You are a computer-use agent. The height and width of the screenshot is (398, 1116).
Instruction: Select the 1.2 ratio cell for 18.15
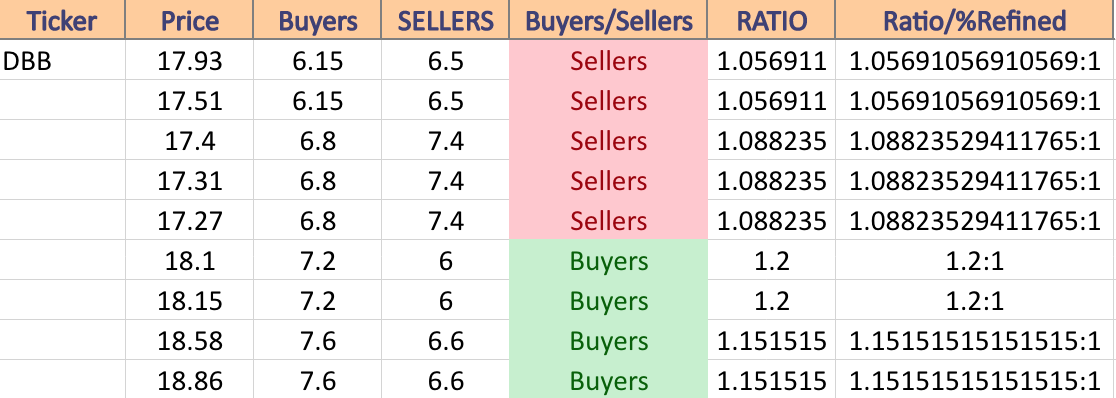771,301
